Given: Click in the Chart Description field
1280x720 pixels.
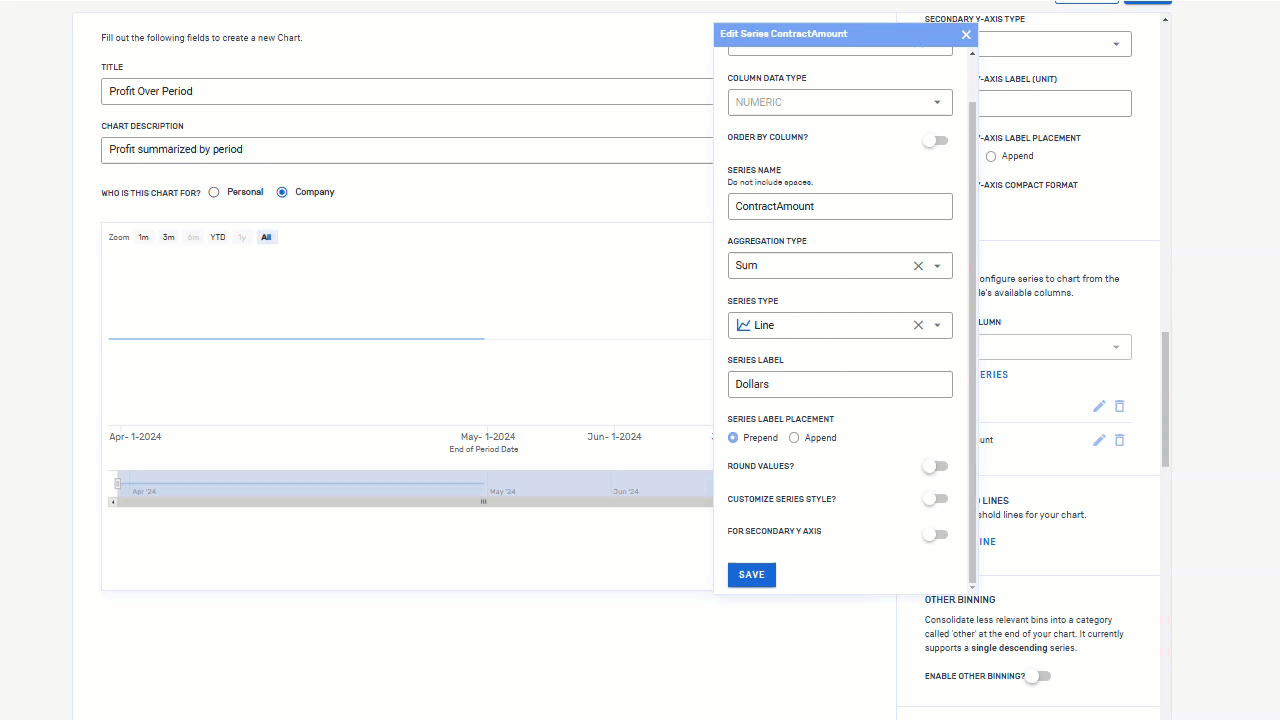Looking at the screenshot, I should [407, 150].
